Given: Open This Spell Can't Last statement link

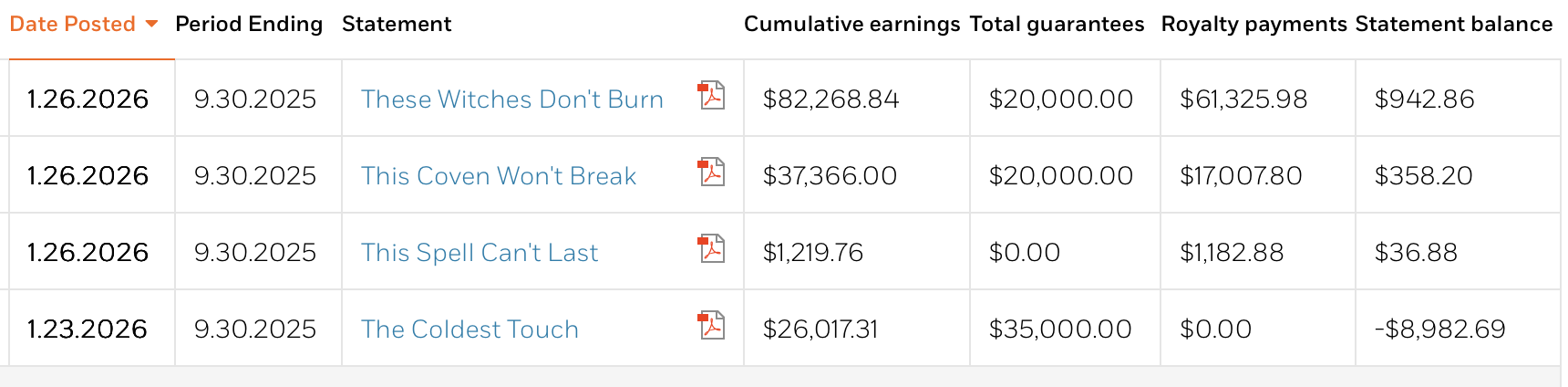Looking at the screenshot, I should (x=480, y=252).
